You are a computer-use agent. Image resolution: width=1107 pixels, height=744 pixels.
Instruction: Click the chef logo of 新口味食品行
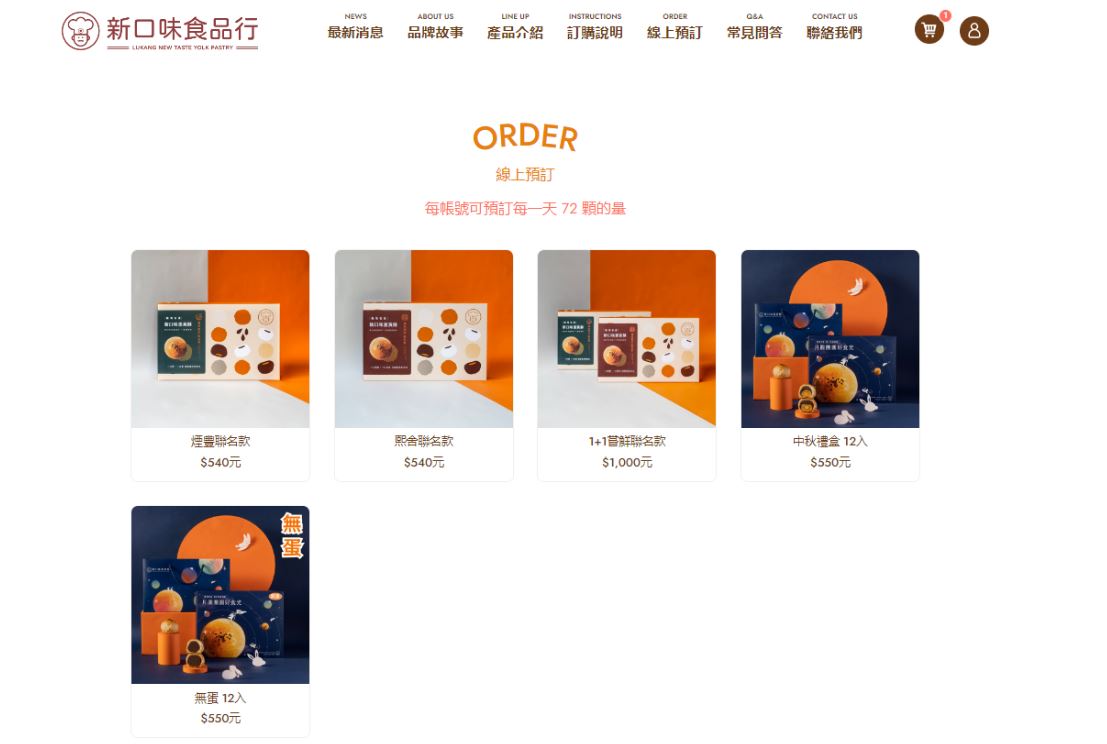pos(80,31)
